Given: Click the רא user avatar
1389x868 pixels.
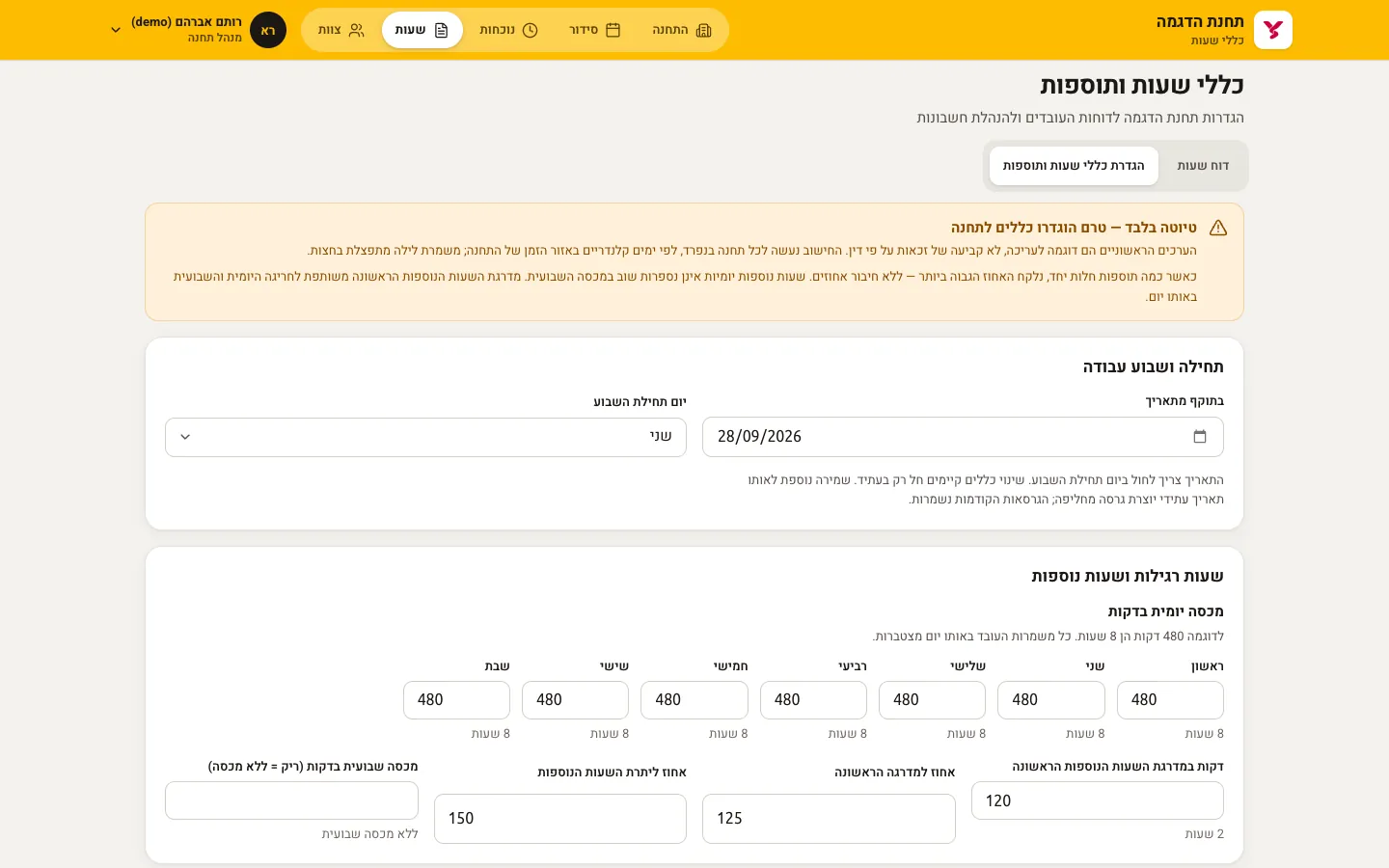Looking at the screenshot, I should [x=268, y=30].
